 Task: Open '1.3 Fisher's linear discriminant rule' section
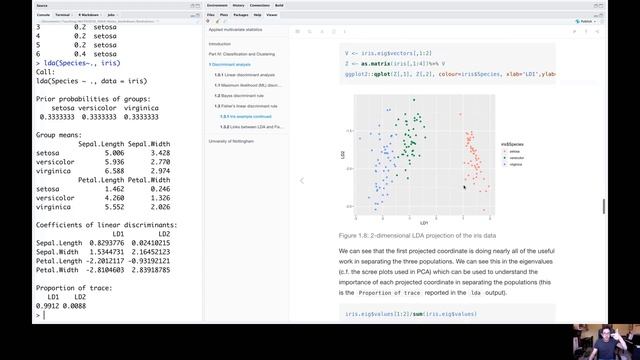246,106
